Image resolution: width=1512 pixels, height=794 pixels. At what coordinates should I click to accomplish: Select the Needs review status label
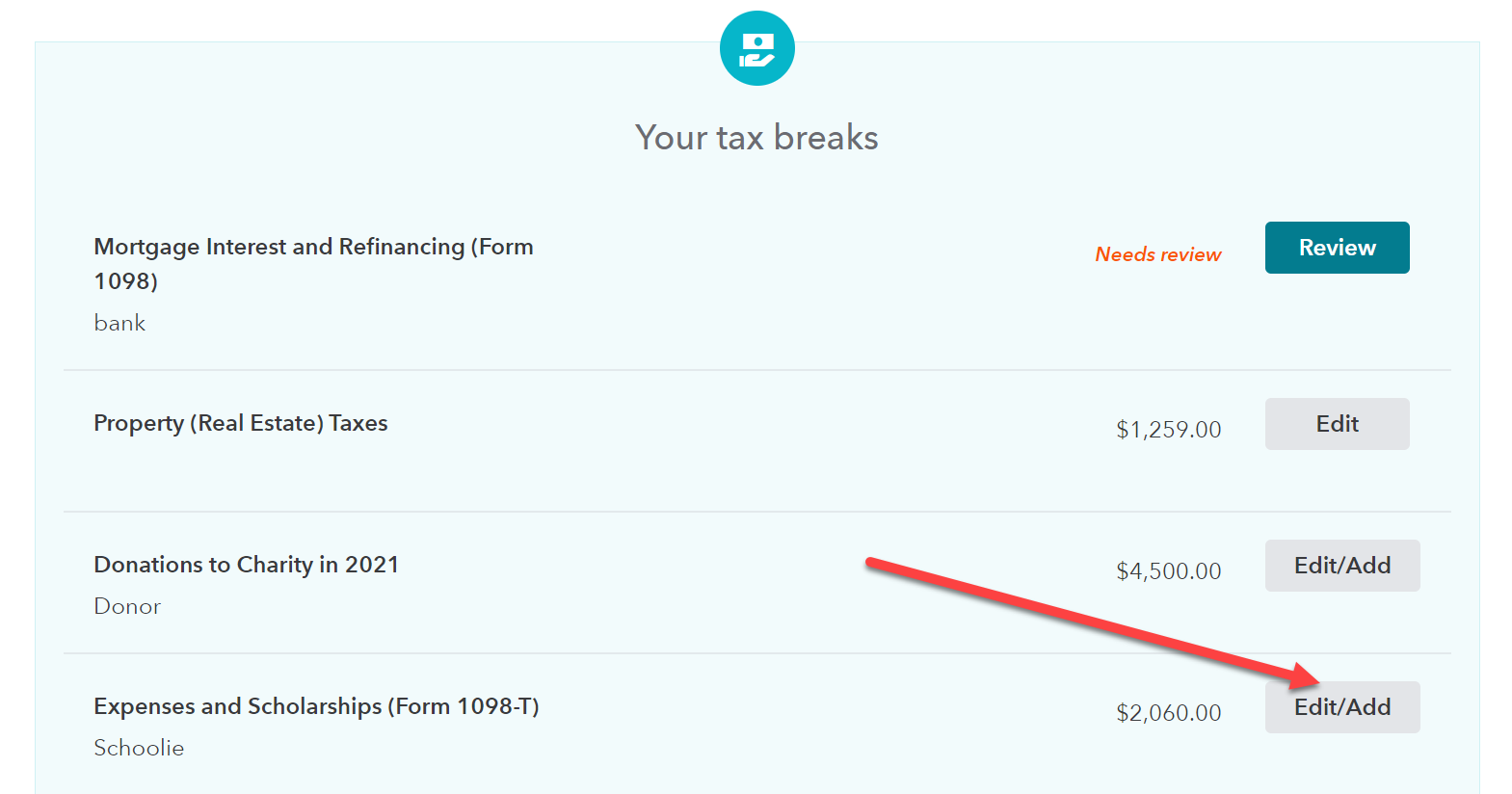click(x=1157, y=254)
